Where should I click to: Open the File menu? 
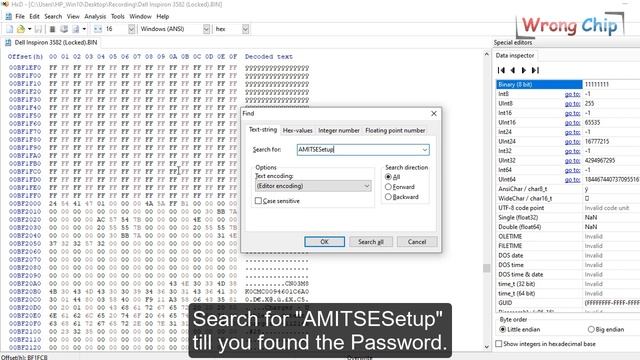[x=20, y=16]
